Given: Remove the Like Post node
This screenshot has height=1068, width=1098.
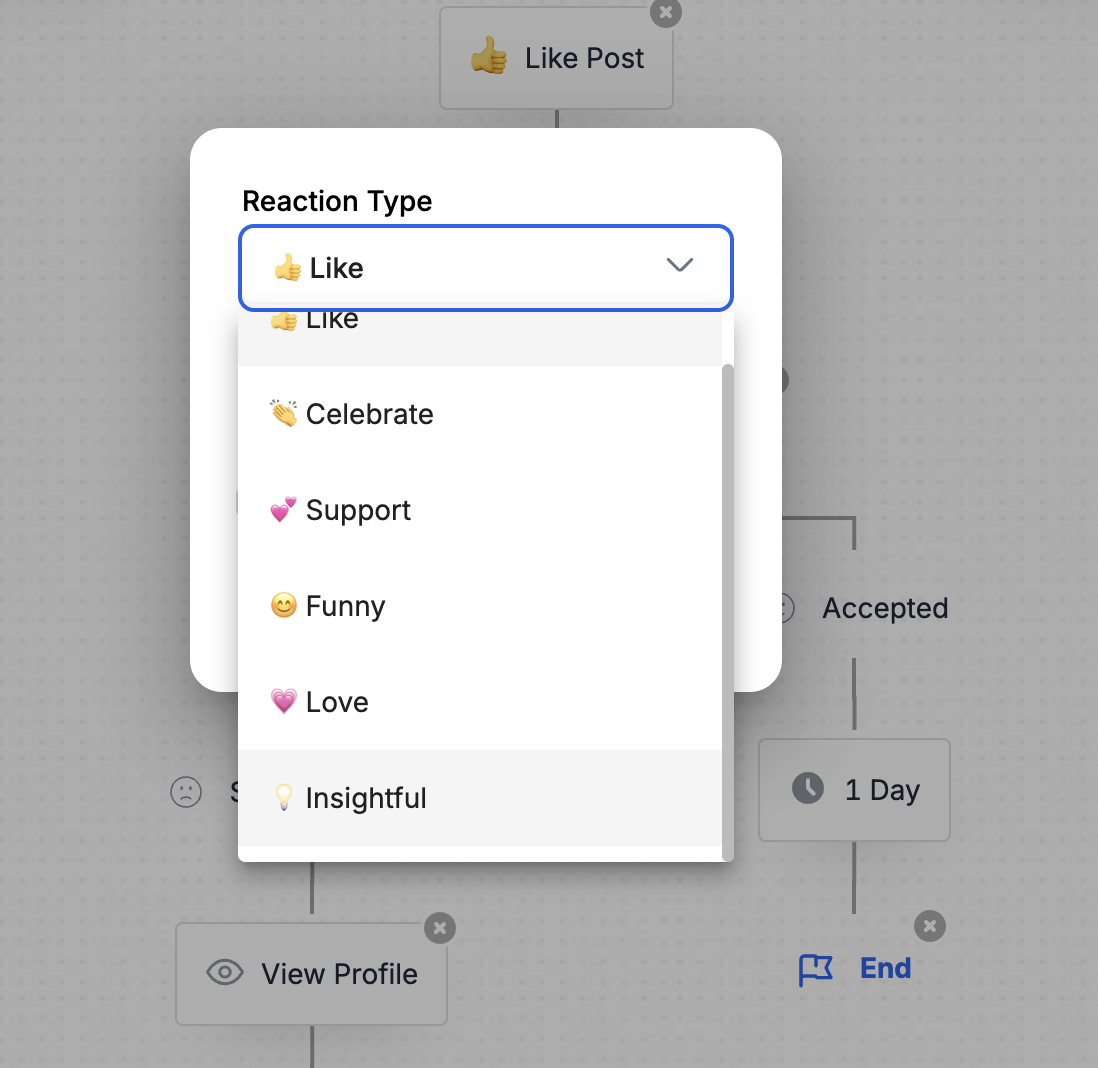Looking at the screenshot, I should [665, 13].
